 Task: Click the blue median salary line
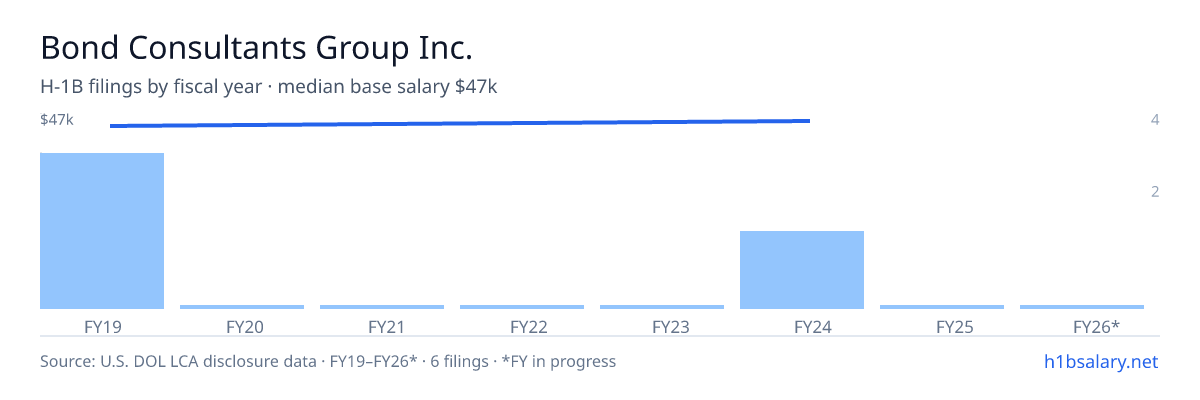(x=460, y=123)
